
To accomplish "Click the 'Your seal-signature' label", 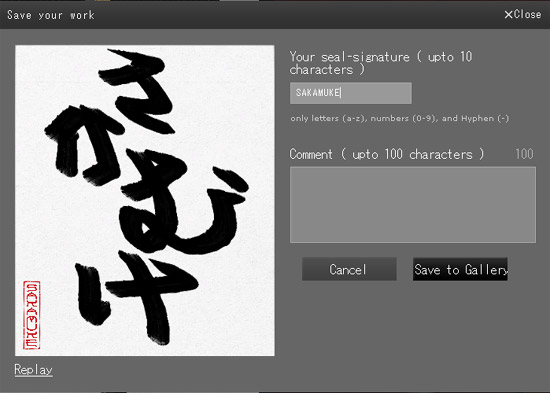I will click(381, 63).
